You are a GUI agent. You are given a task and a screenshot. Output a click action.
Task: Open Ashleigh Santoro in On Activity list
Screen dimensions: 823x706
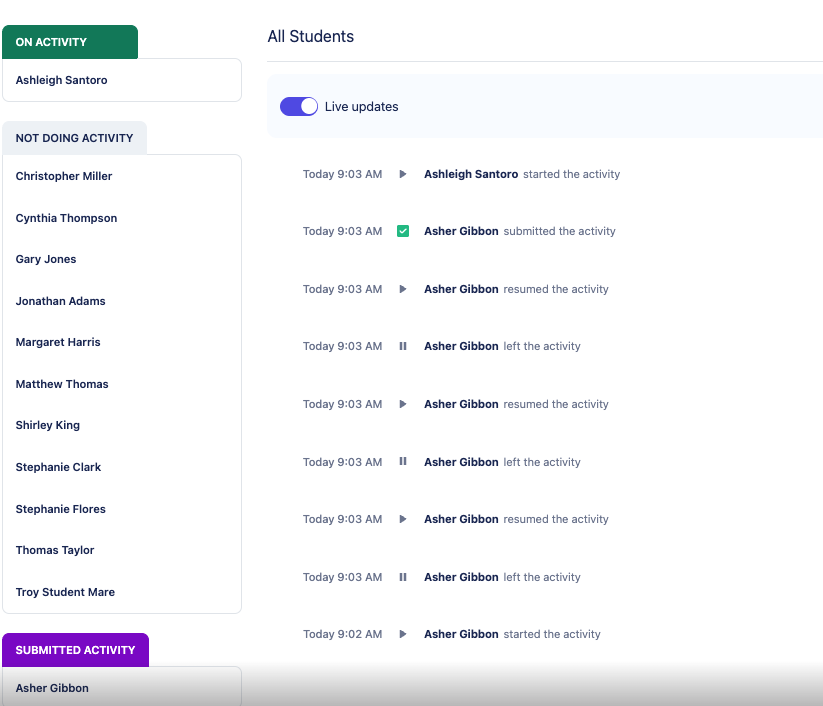point(122,80)
